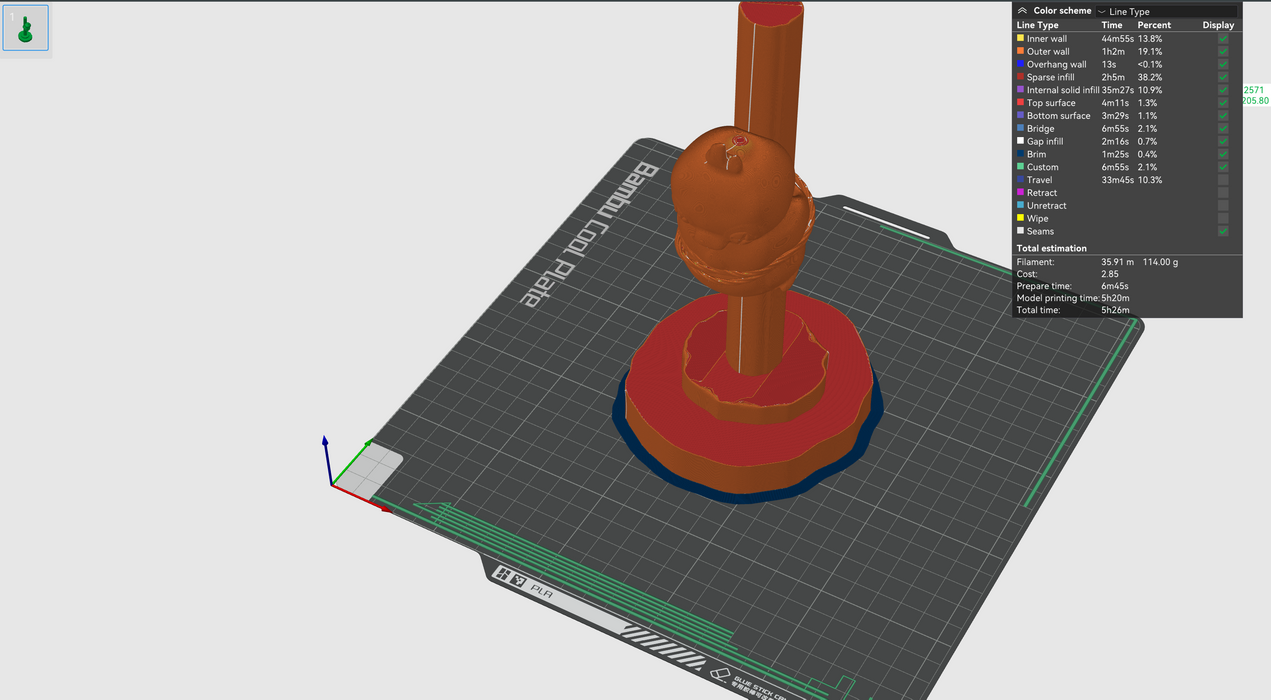Click the XYZ axes origin gizmo
The width and height of the screenshot is (1271, 700).
coord(331,485)
